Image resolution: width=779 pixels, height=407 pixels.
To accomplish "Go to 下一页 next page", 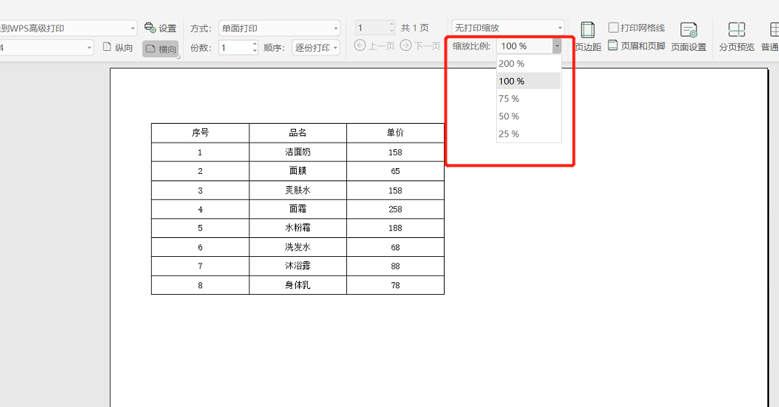I will [x=420, y=46].
